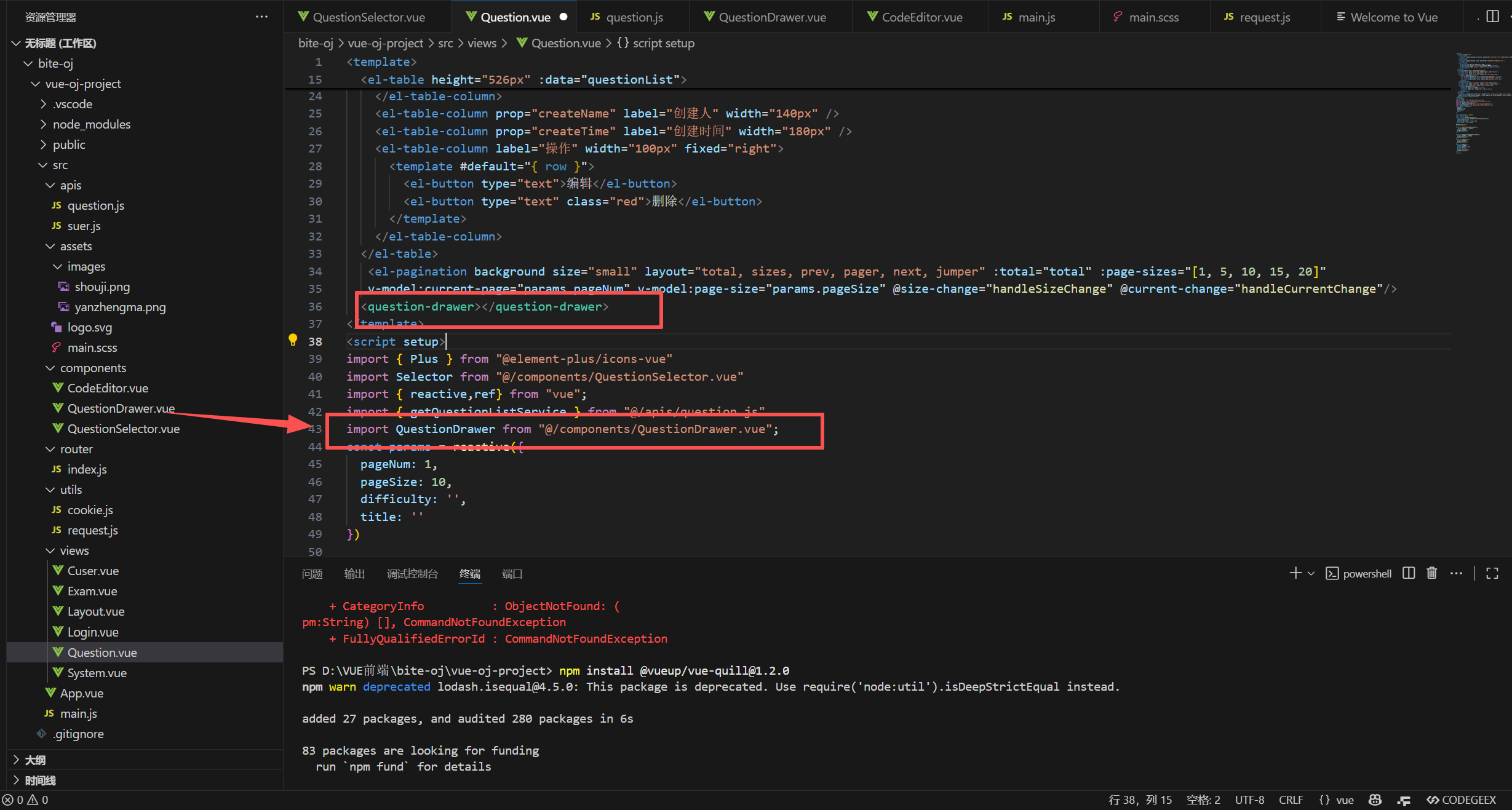Change indentation spaces setting 空格: 2
The width and height of the screenshot is (1512, 810).
pos(1203,800)
